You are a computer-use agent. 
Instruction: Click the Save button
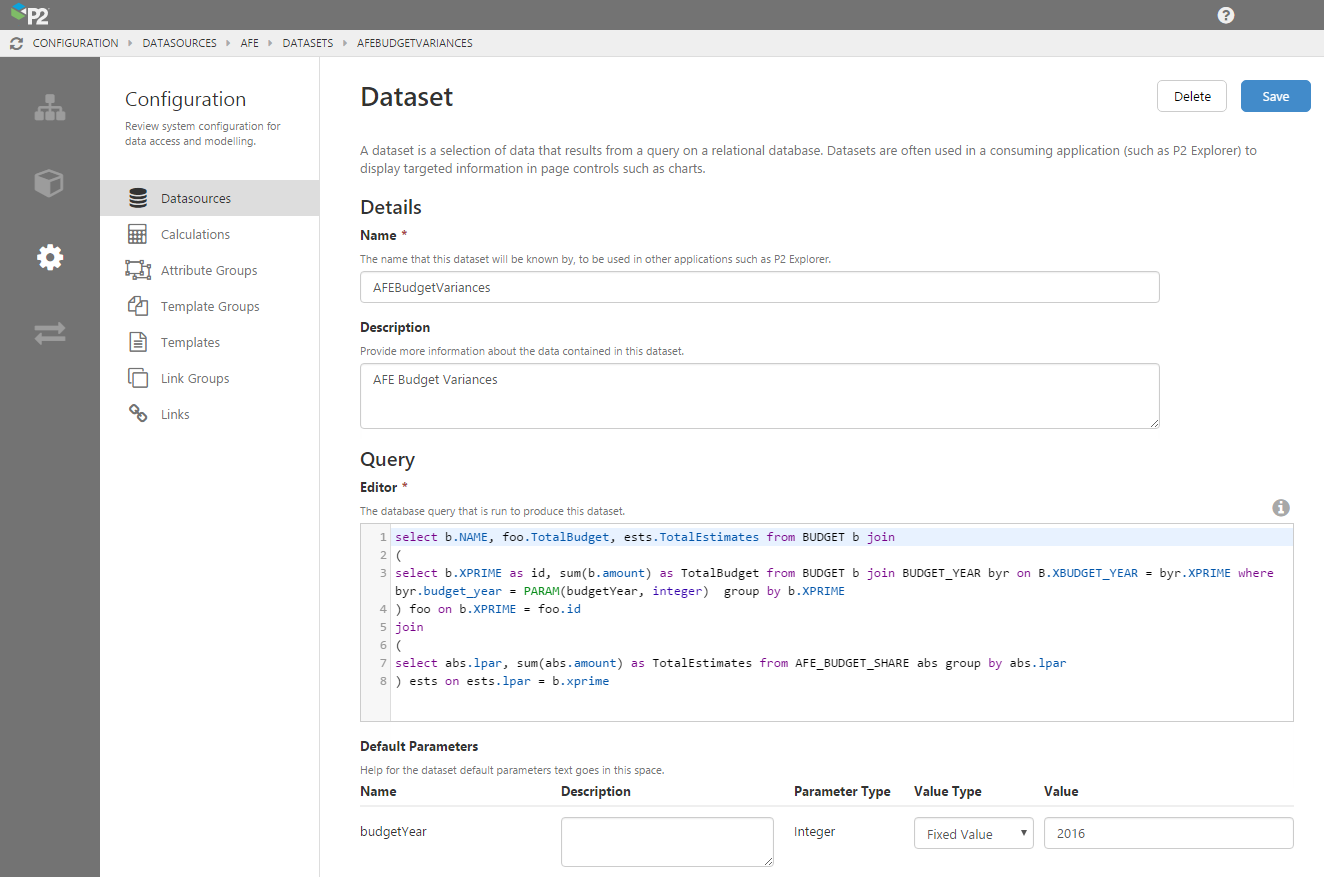coord(1275,96)
